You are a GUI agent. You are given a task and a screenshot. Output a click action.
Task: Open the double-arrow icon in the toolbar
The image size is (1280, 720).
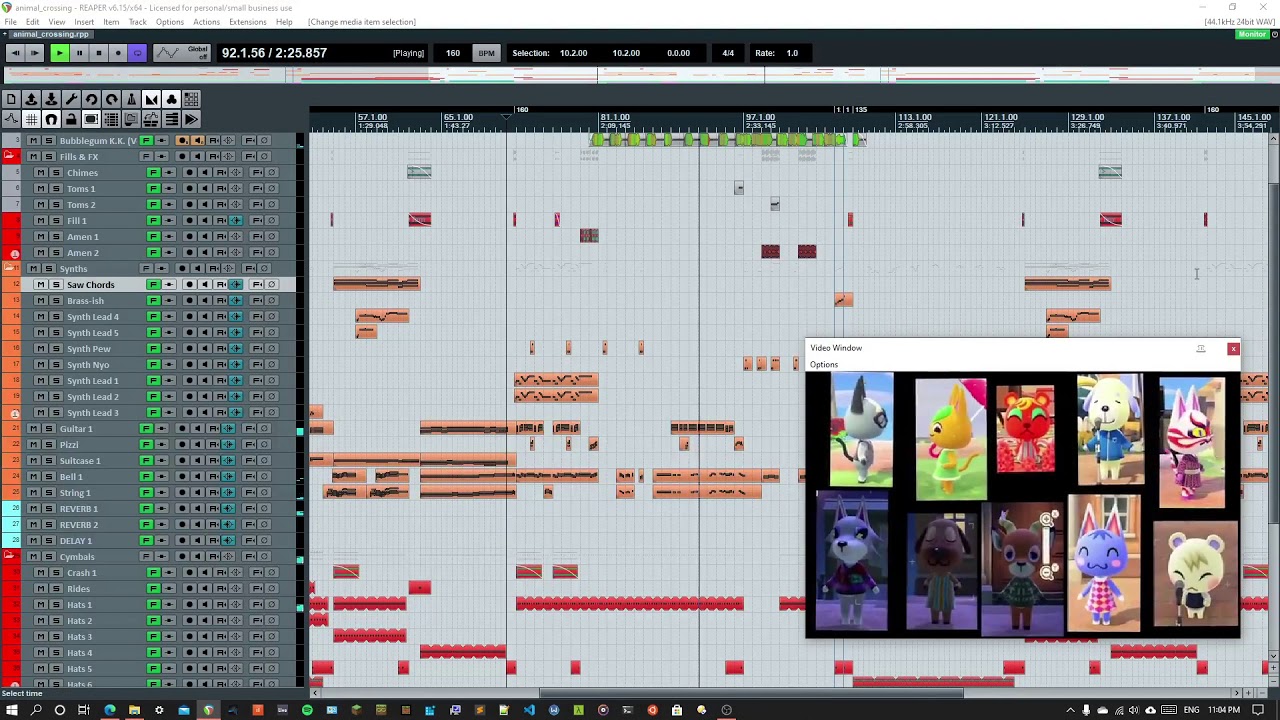pyautogui.click(x=191, y=119)
